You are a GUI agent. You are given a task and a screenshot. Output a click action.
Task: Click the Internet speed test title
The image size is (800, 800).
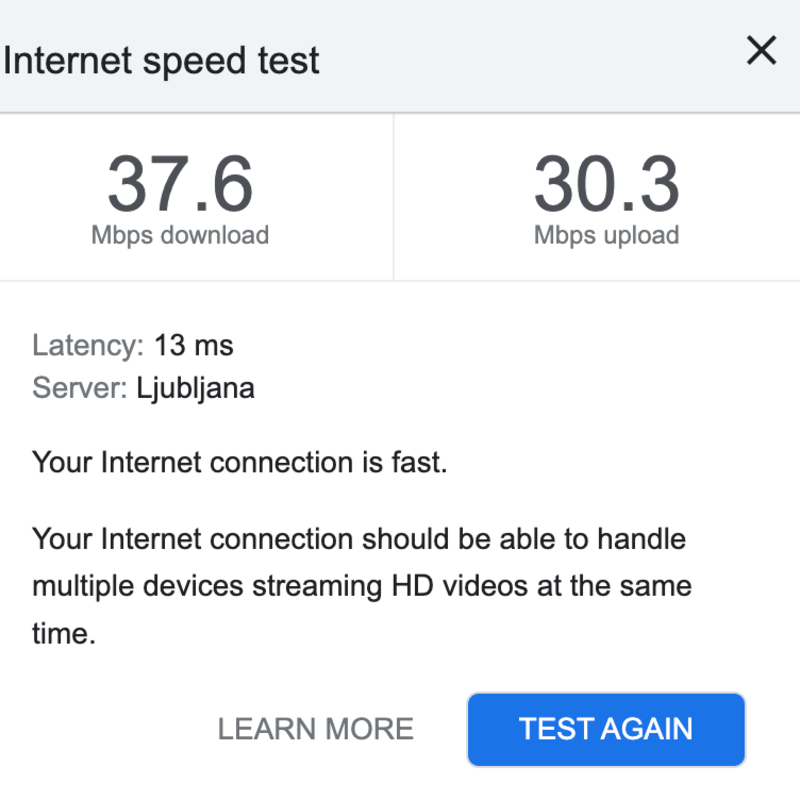point(162,60)
